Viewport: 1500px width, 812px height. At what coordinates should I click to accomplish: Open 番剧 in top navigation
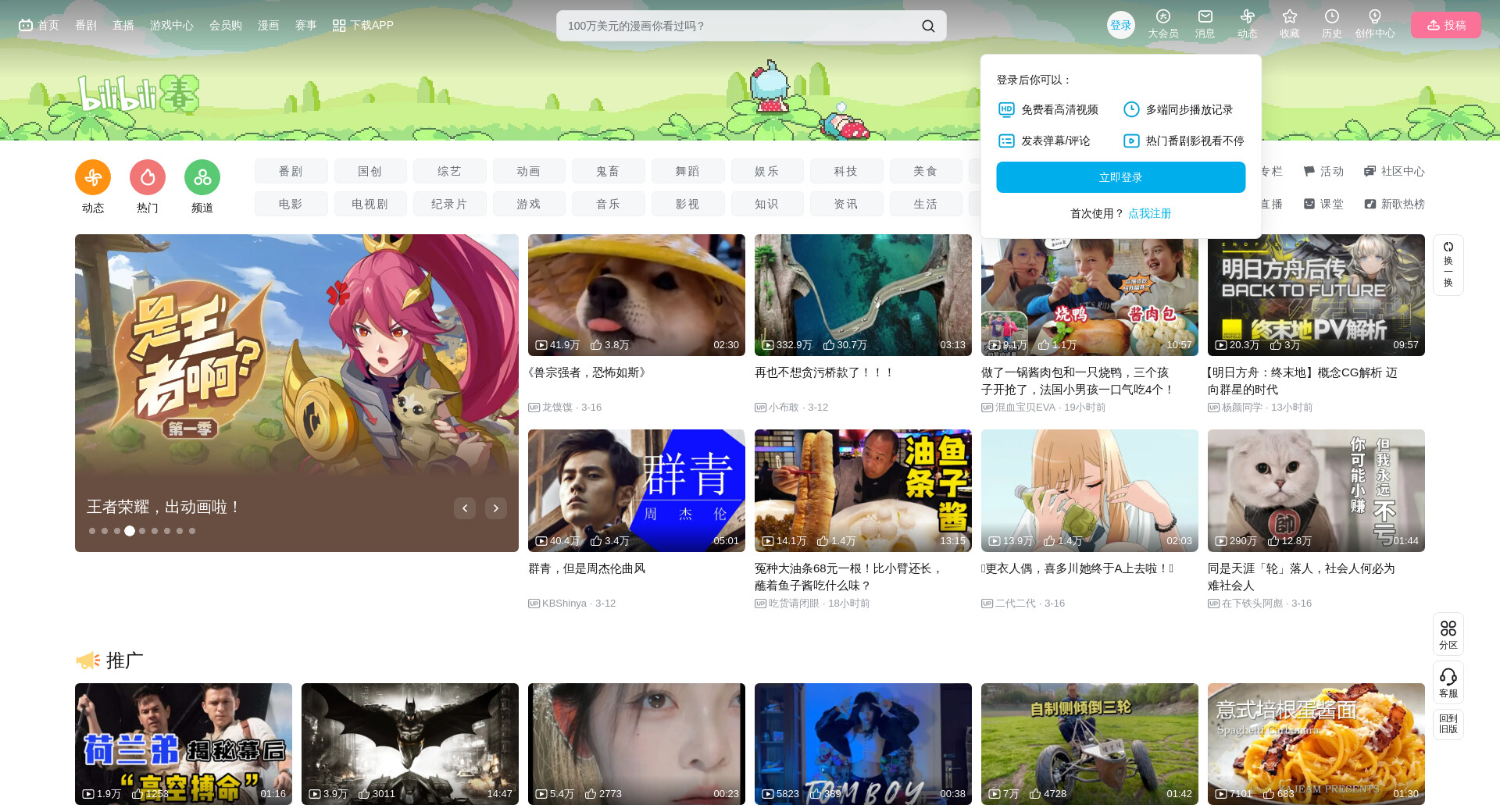pyautogui.click(x=86, y=25)
